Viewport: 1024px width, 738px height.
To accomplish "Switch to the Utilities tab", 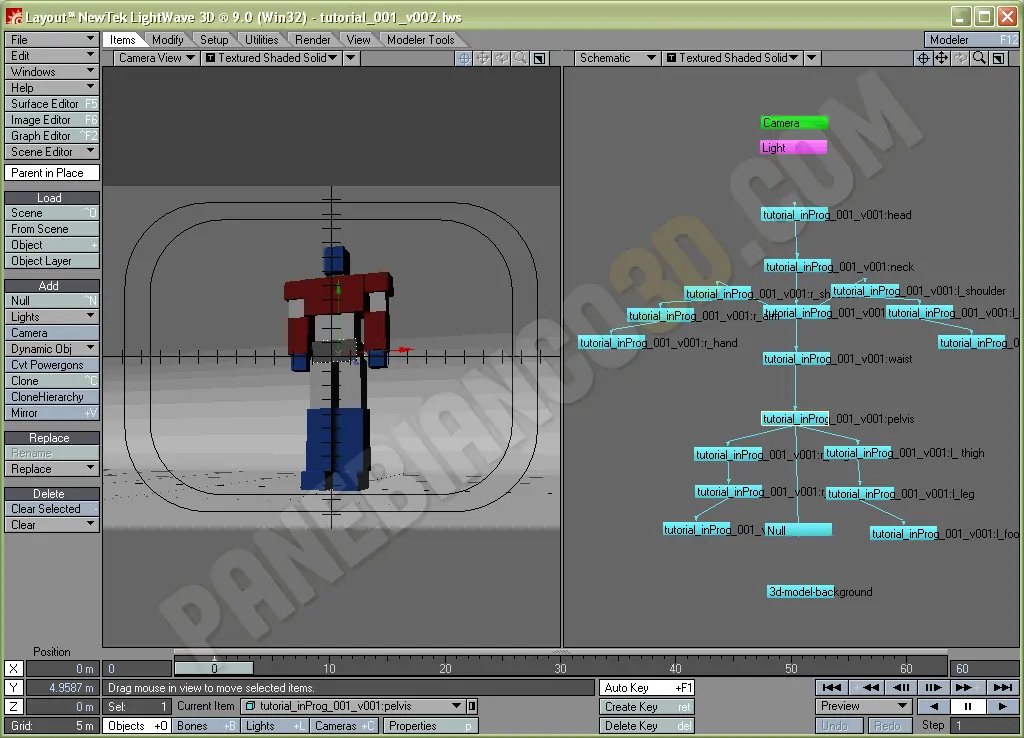I will (x=261, y=40).
